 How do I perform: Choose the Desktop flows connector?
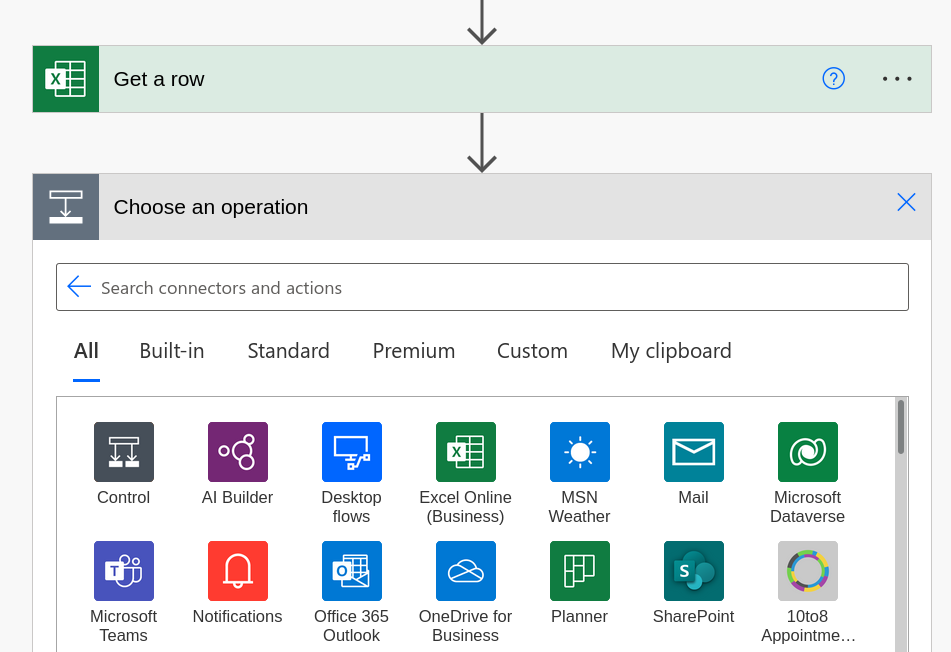coord(352,452)
